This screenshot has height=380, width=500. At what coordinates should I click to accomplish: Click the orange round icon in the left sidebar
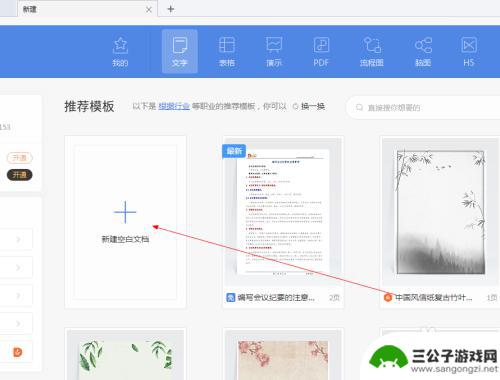18,352
